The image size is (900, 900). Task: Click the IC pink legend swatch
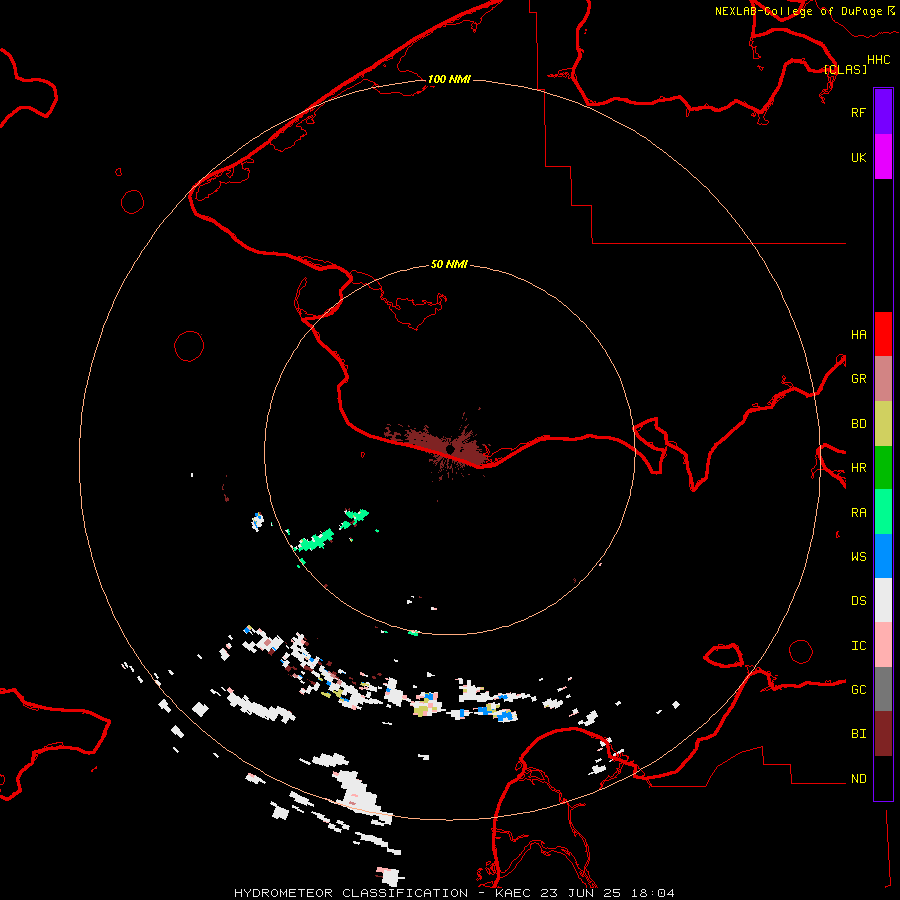point(883,645)
